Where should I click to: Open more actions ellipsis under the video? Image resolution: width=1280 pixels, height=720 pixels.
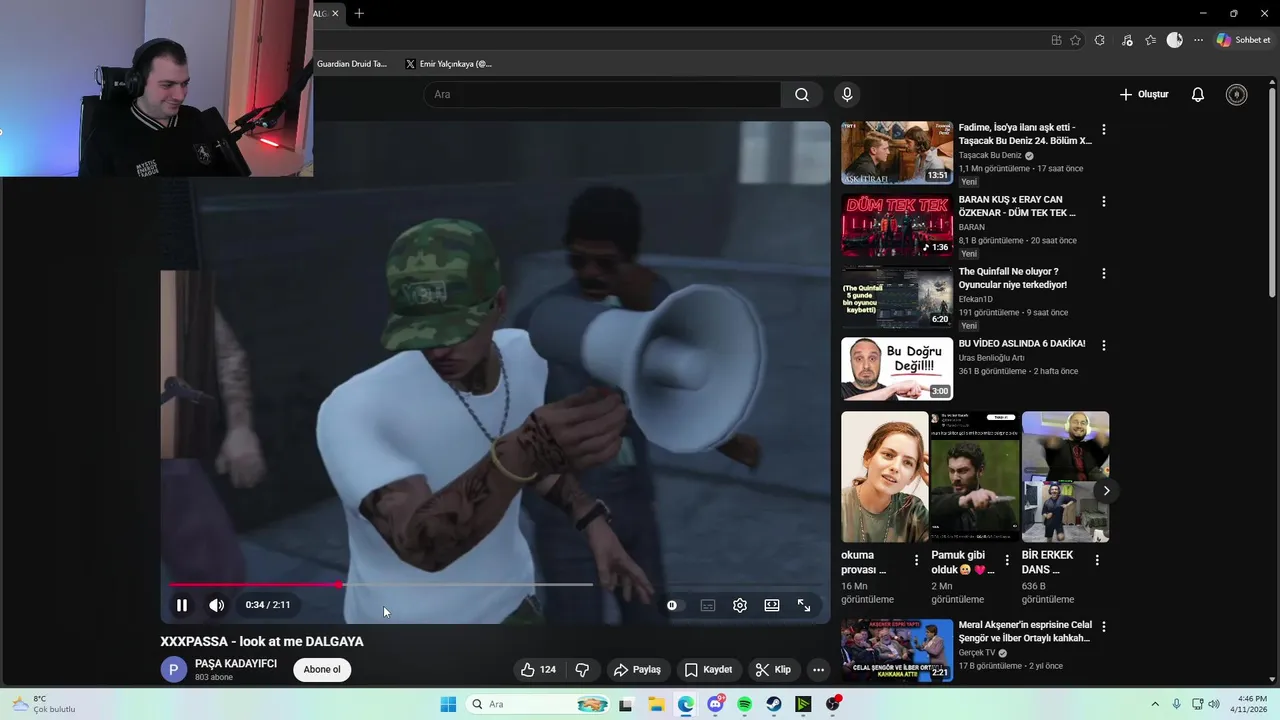click(818, 670)
